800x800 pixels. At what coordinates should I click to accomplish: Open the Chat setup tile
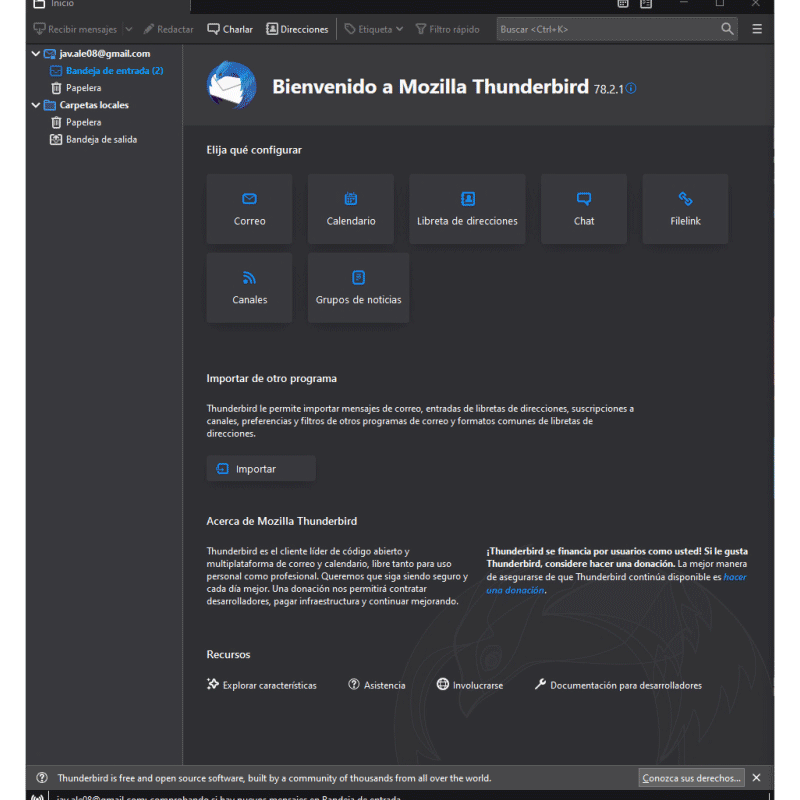[584, 209]
